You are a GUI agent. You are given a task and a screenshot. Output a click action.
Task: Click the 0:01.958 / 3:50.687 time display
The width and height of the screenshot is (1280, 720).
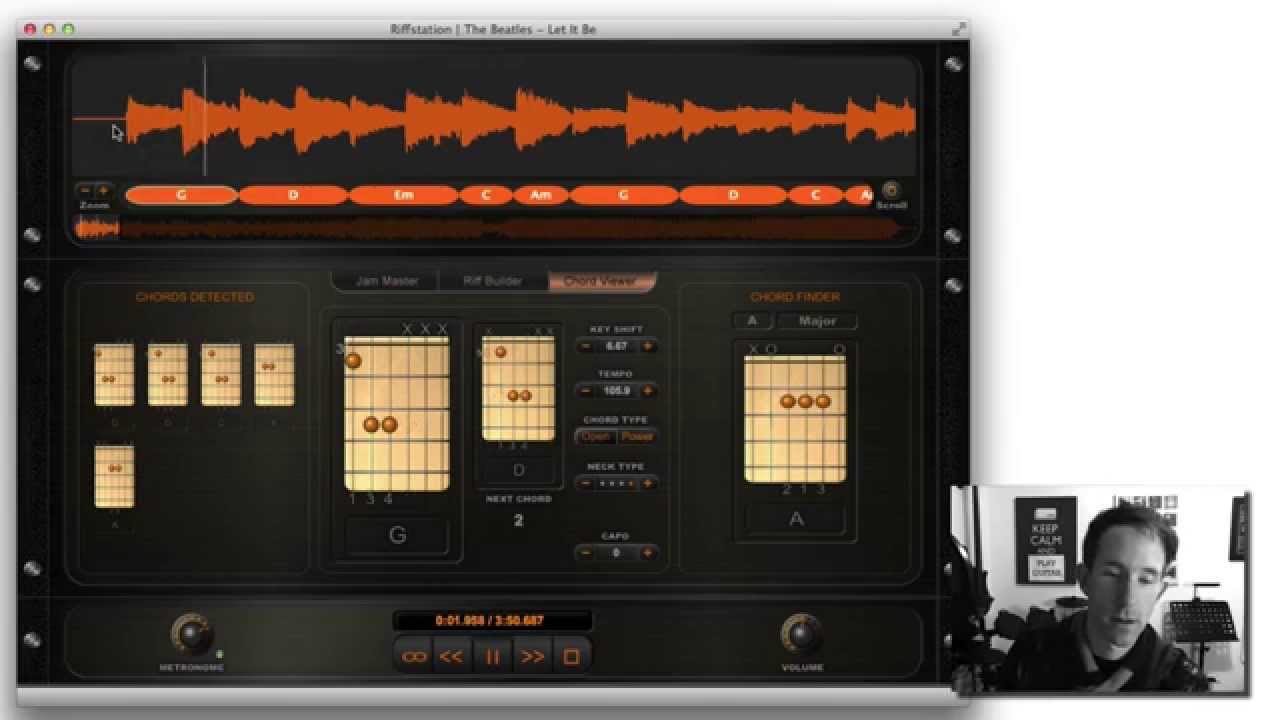(x=492, y=621)
